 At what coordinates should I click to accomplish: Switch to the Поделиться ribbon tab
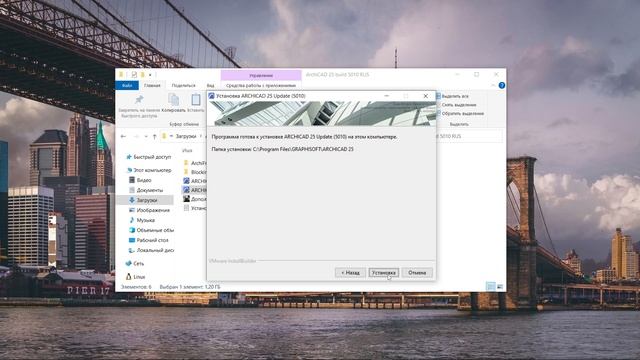[x=183, y=85]
